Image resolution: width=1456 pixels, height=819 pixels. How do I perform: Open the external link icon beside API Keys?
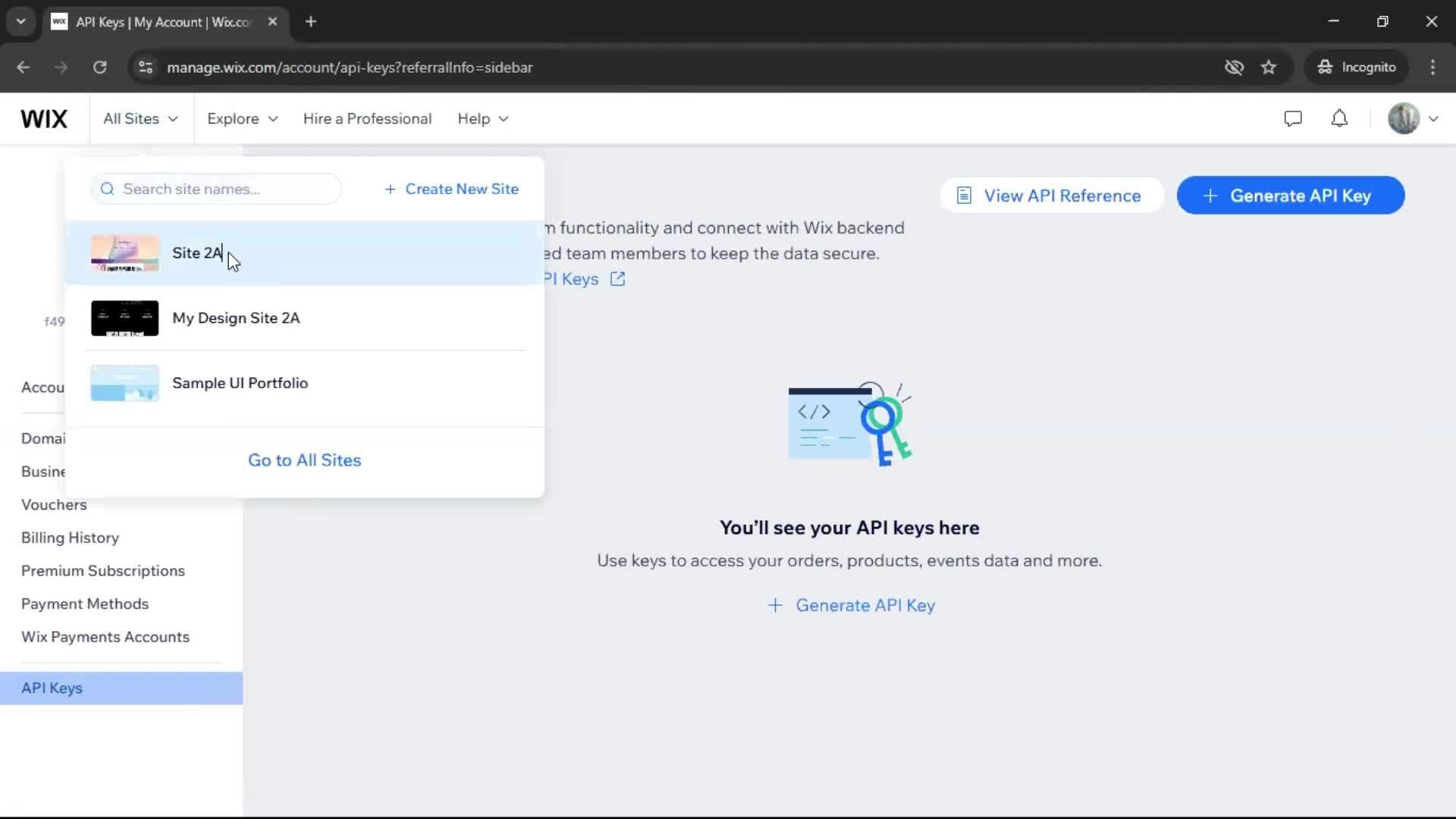pos(618,279)
